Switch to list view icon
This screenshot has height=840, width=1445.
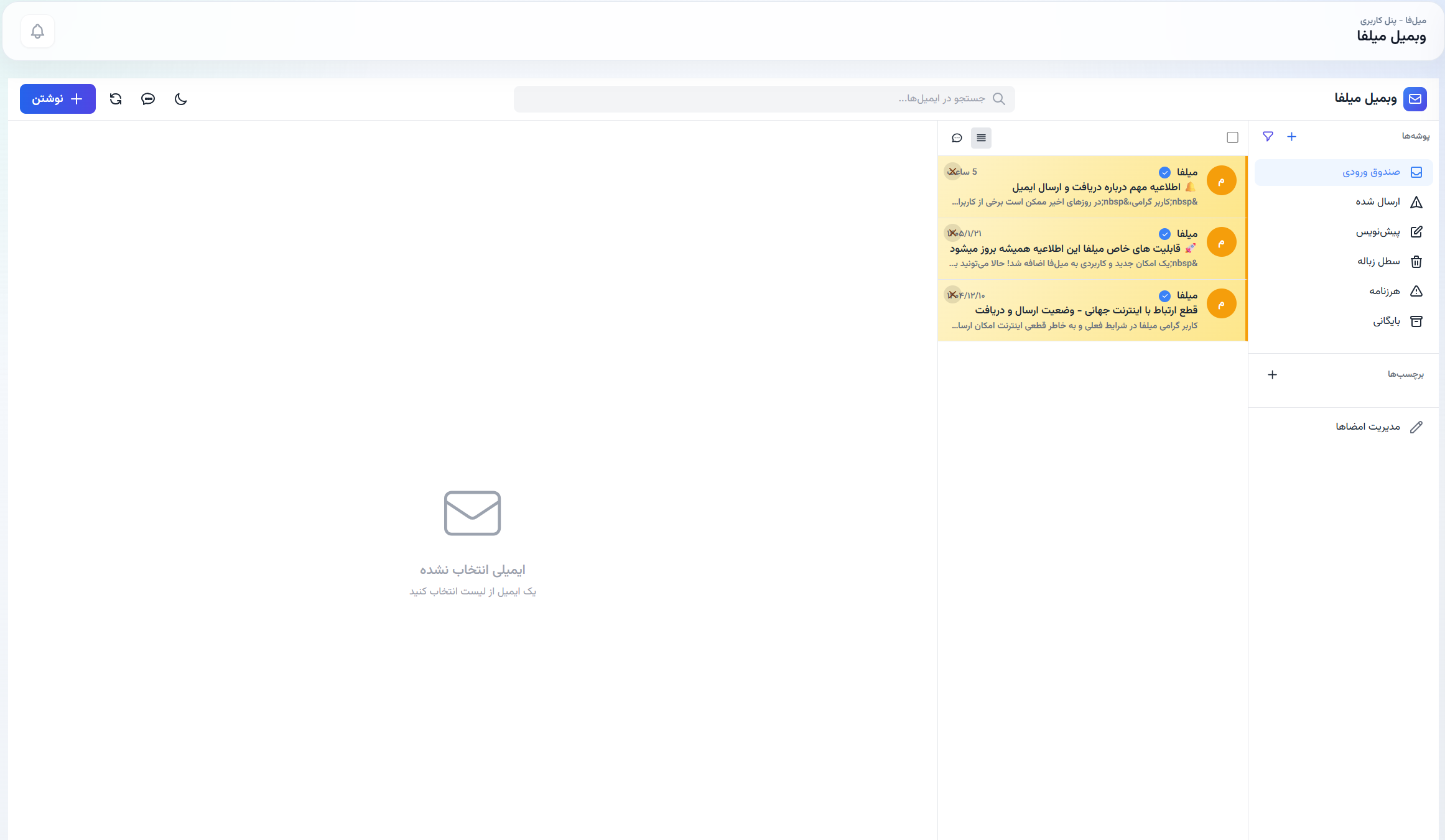pos(981,138)
